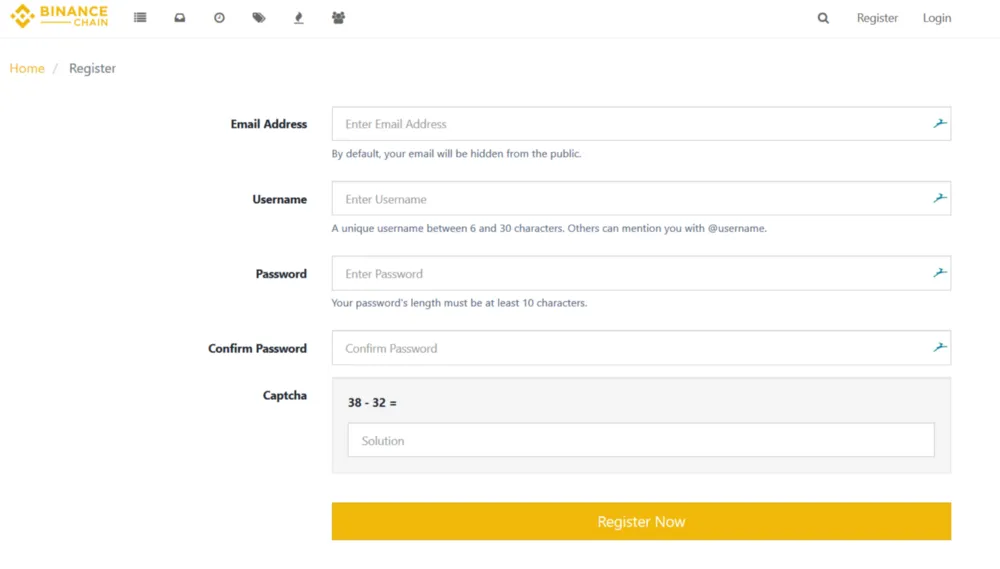Click the Home breadcrumb link
Image resolution: width=1000 pixels, height=569 pixels.
point(27,68)
